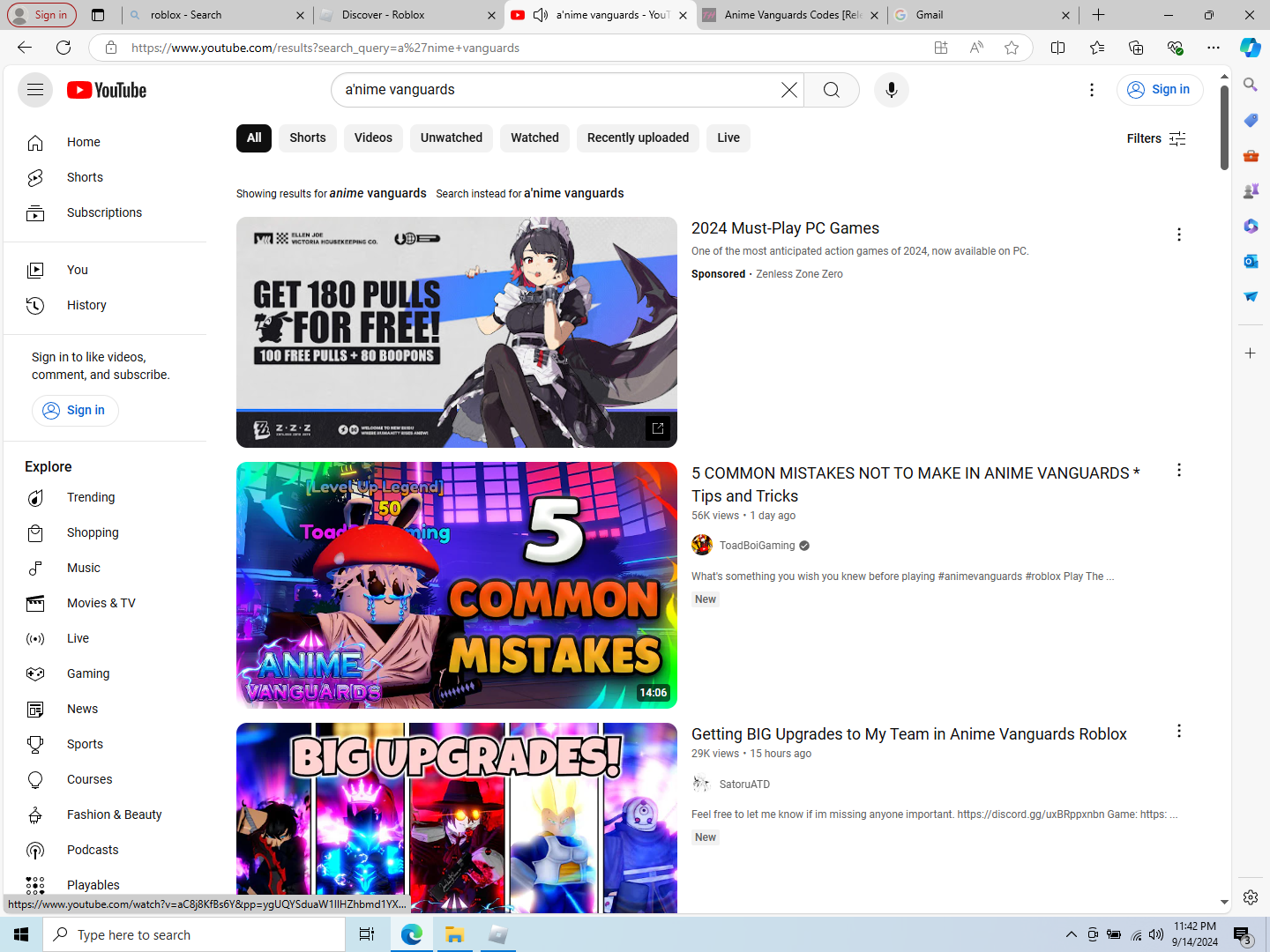
Task: Open Live in Explore sidebar
Action: (x=106, y=638)
